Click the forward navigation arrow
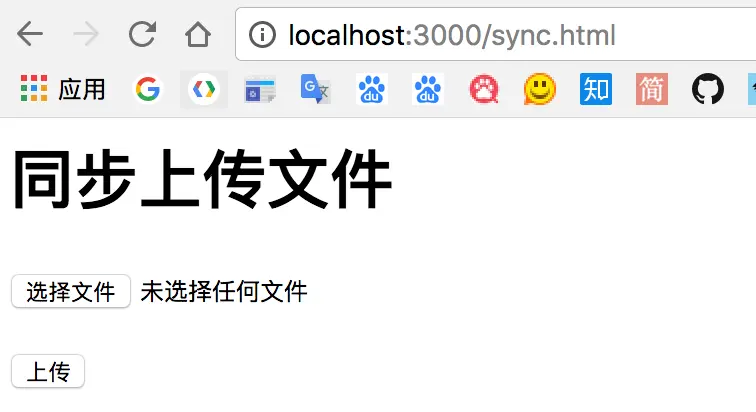 (86, 34)
